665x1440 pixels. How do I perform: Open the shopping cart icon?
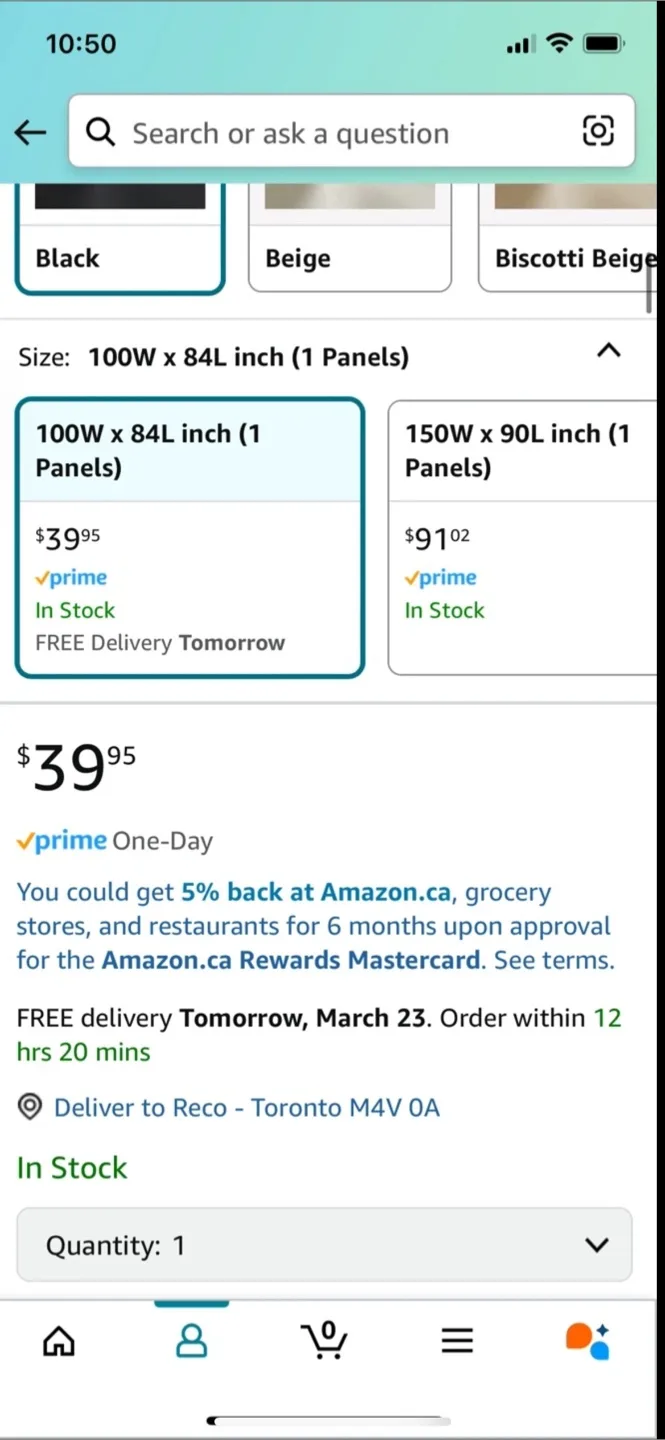(x=324, y=1340)
